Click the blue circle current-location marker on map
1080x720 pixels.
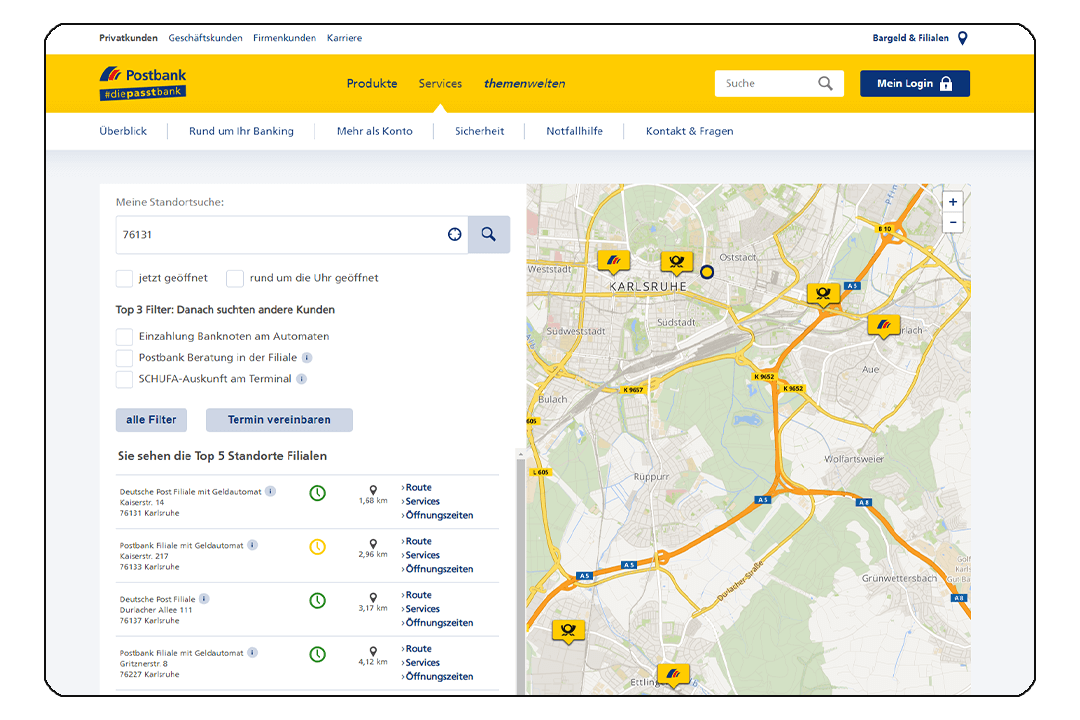coord(707,272)
